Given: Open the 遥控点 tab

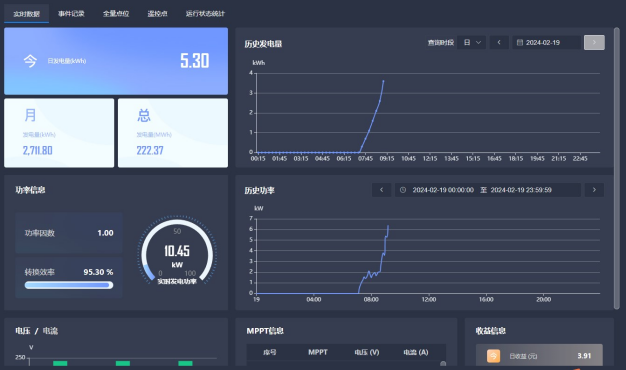Looking at the screenshot, I should [157, 14].
